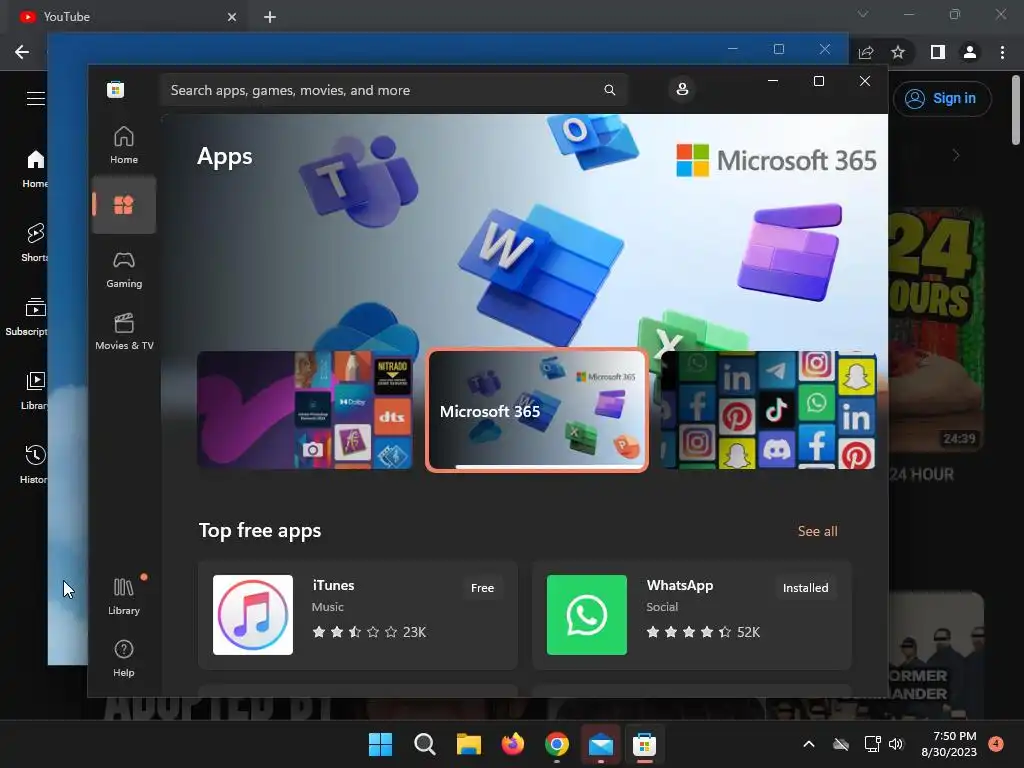This screenshot has height=768, width=1024.
Task: Toggle Chrome side panel icon
Action: (938, 52)
